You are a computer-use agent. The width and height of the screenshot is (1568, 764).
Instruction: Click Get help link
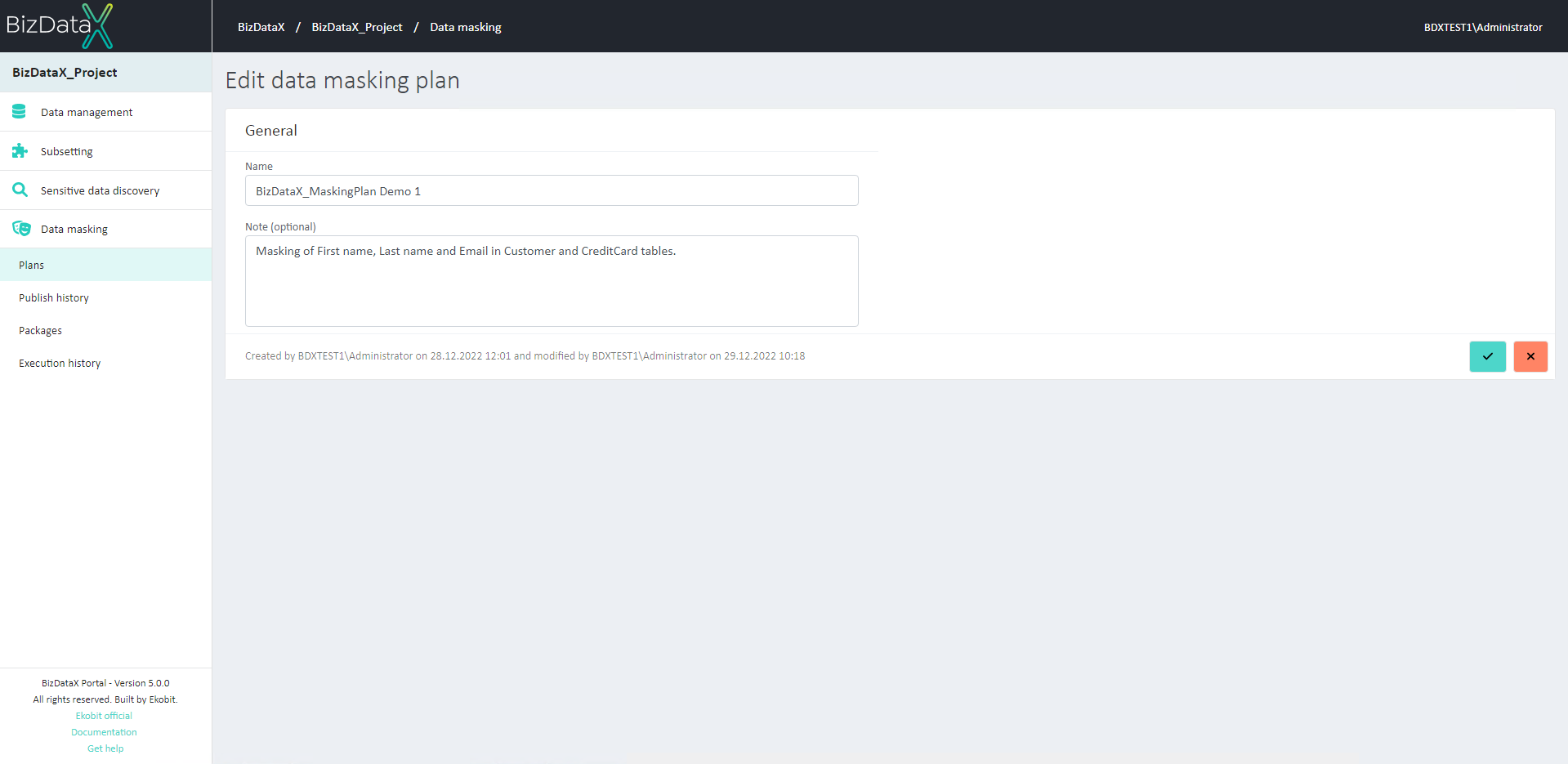(x=105, y=748)
